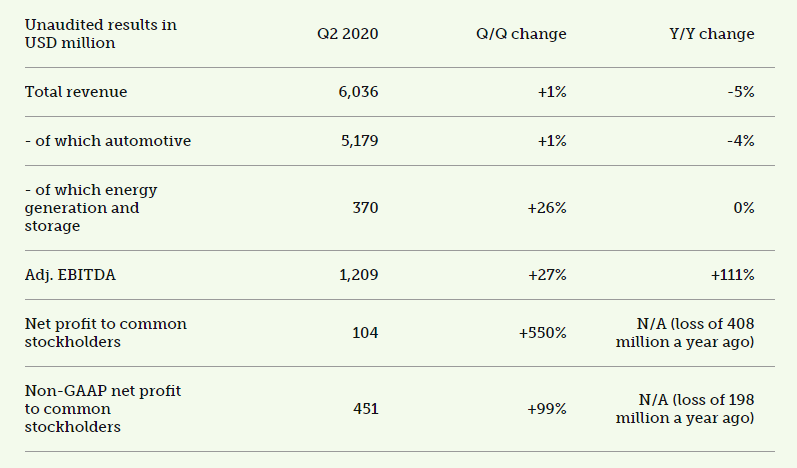Click the +26% Q/Q change cell
797x468 pixels.
click(549, 208)
